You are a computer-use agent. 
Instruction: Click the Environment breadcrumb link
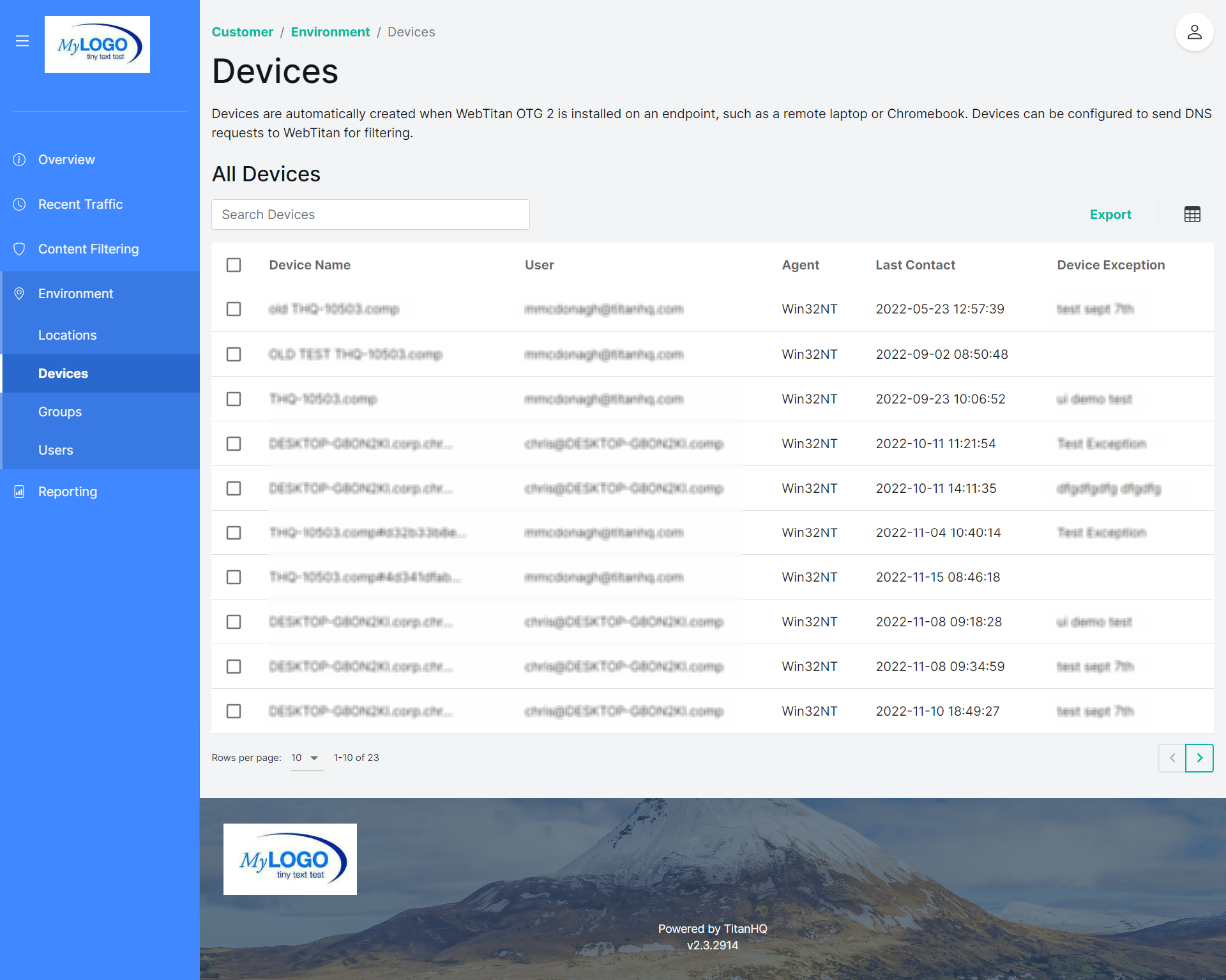coord(330,31)
